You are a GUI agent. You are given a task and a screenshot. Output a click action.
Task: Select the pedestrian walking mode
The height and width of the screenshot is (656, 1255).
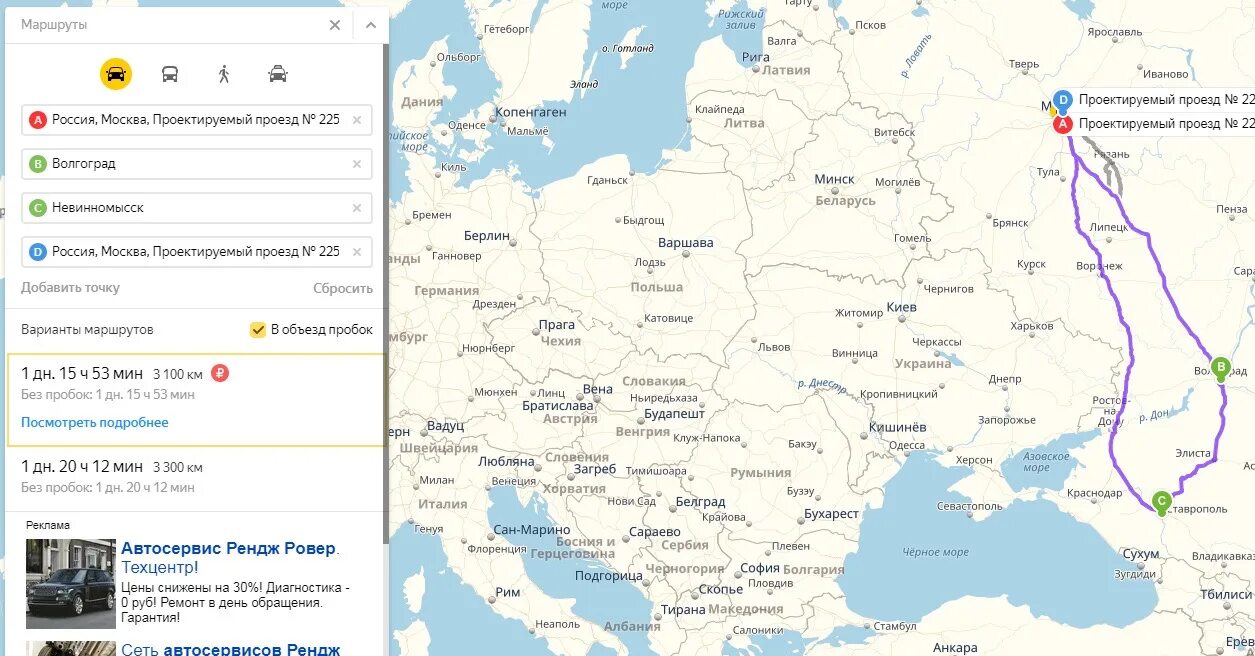click(x=224, y=74)
